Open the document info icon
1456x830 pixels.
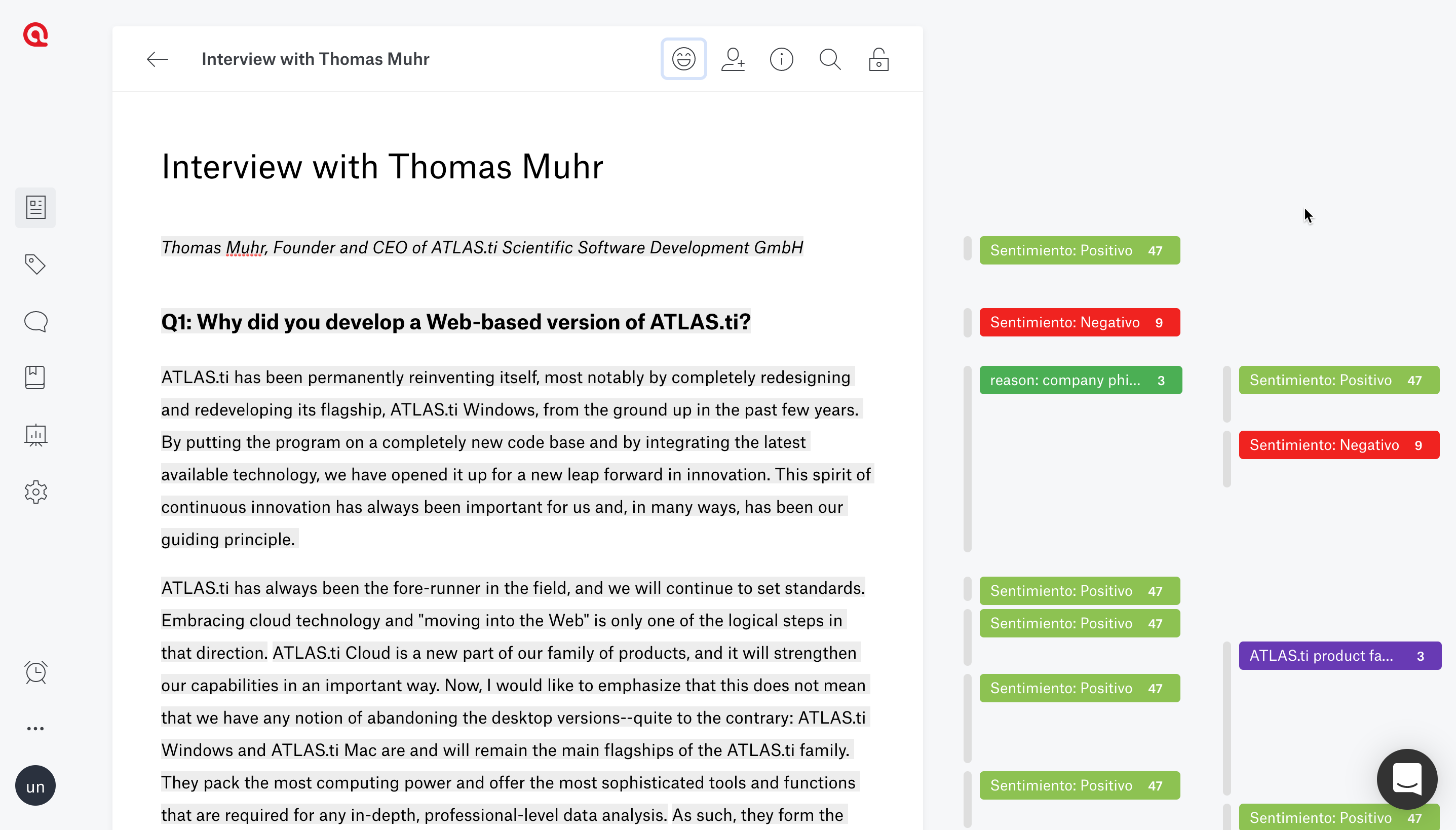pyautogui.click(x=781, y=59)
